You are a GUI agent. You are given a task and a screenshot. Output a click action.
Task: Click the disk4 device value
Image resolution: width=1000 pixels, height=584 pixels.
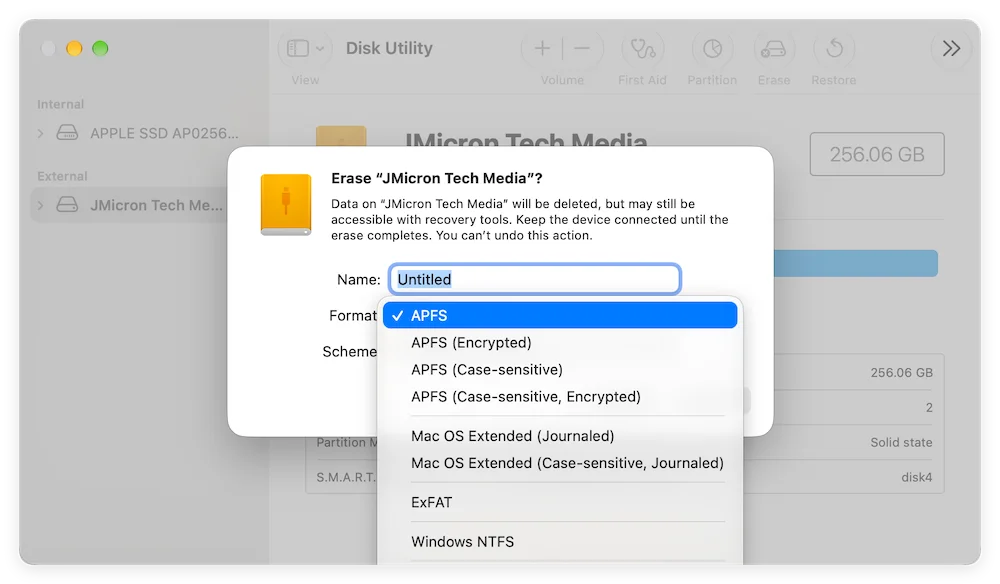pos(916,478)
